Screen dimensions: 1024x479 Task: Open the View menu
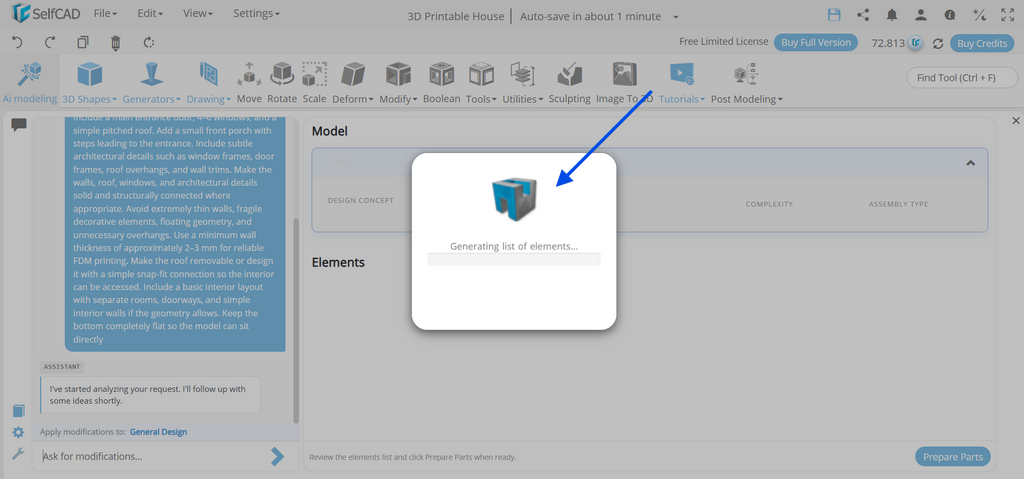pyautogui.click(x=198, y=13)
